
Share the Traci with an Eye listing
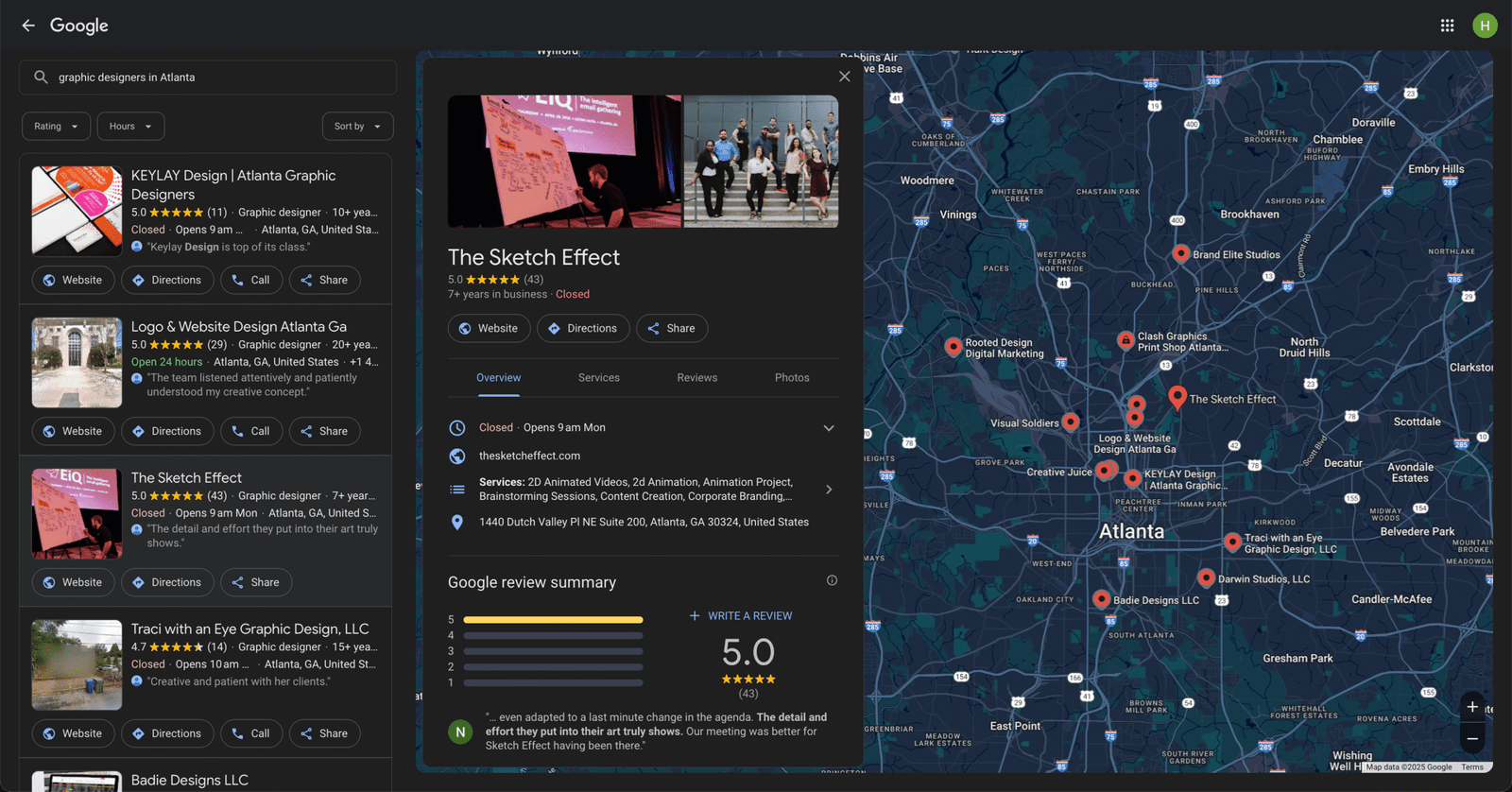pyautogui.click(x=325, y=733)
